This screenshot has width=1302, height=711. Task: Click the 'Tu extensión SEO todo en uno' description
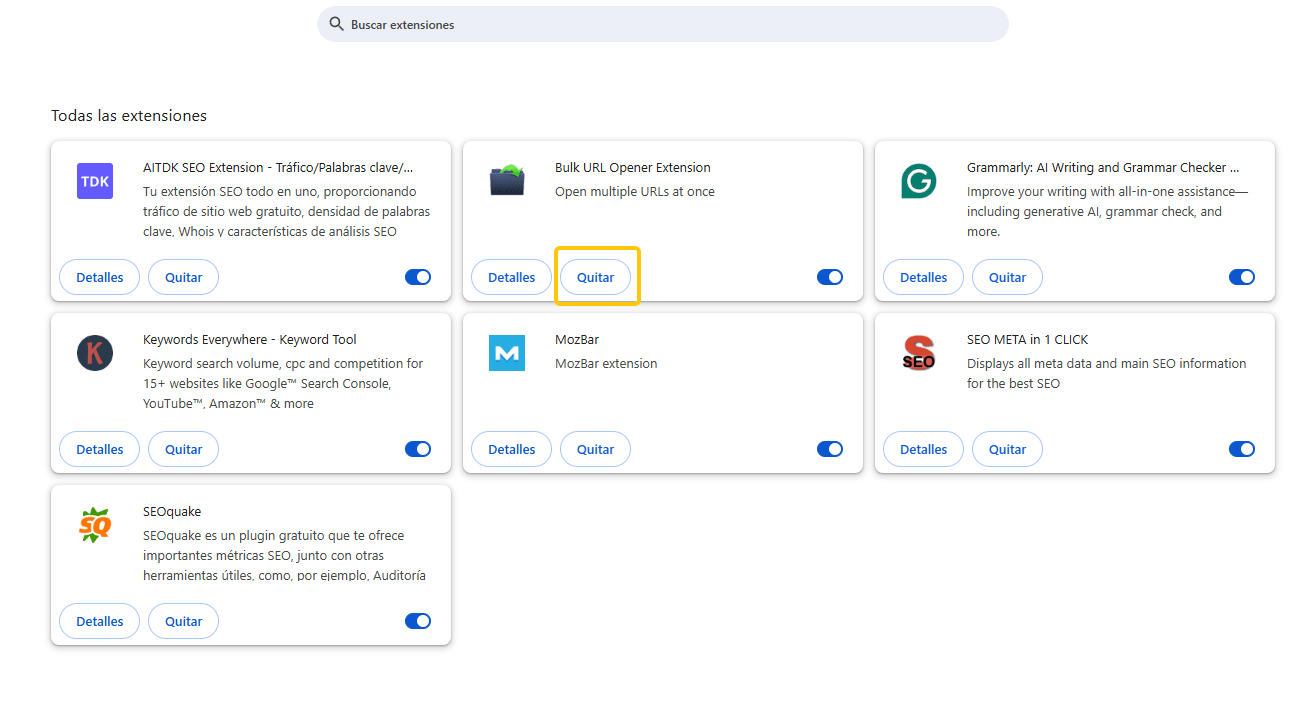coord(286,211)
